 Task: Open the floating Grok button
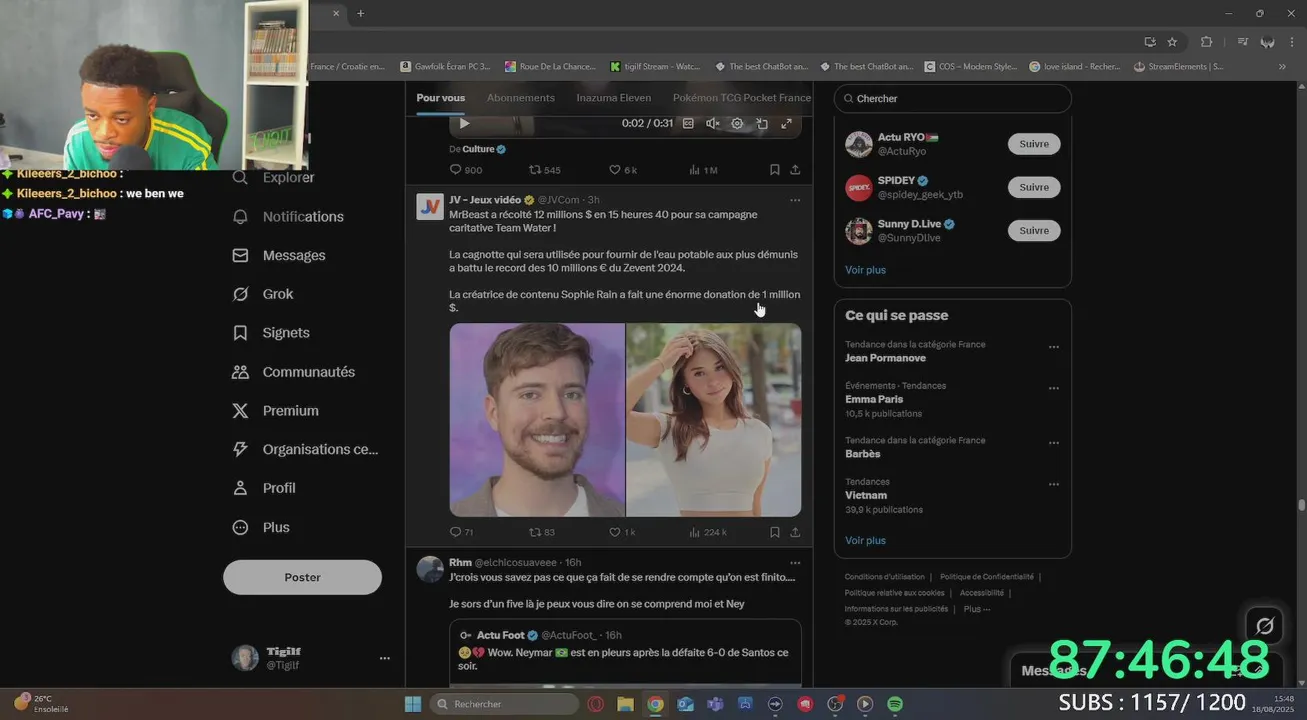[x=1264, y=626]
